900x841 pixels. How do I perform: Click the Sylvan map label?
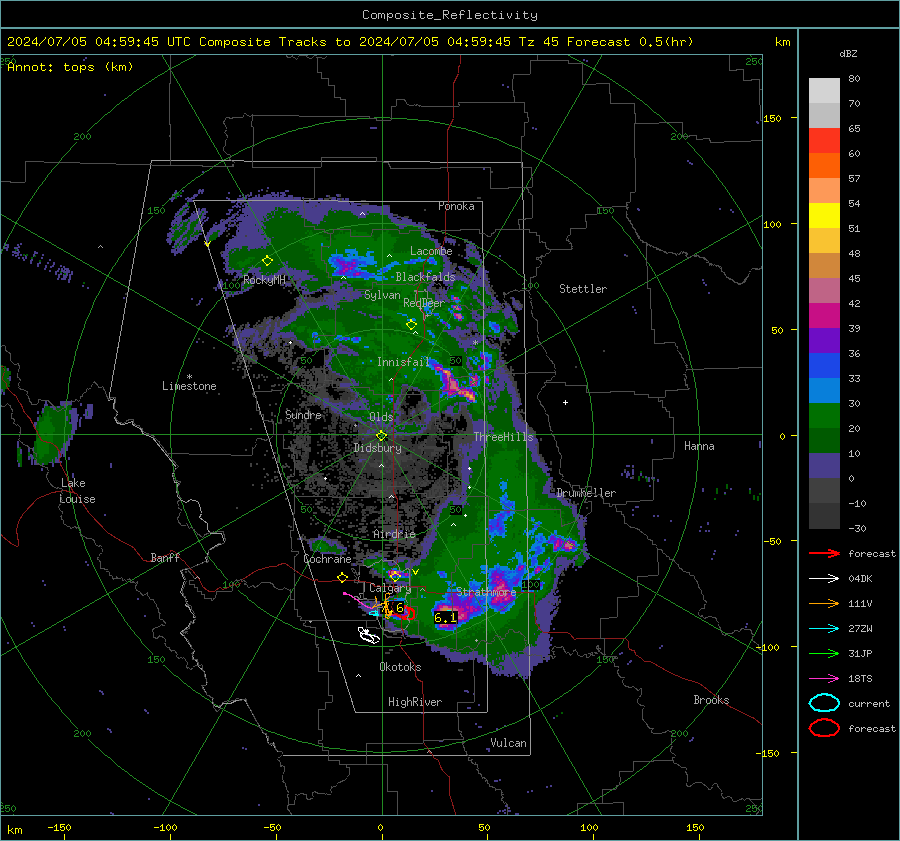click(382, 295)
